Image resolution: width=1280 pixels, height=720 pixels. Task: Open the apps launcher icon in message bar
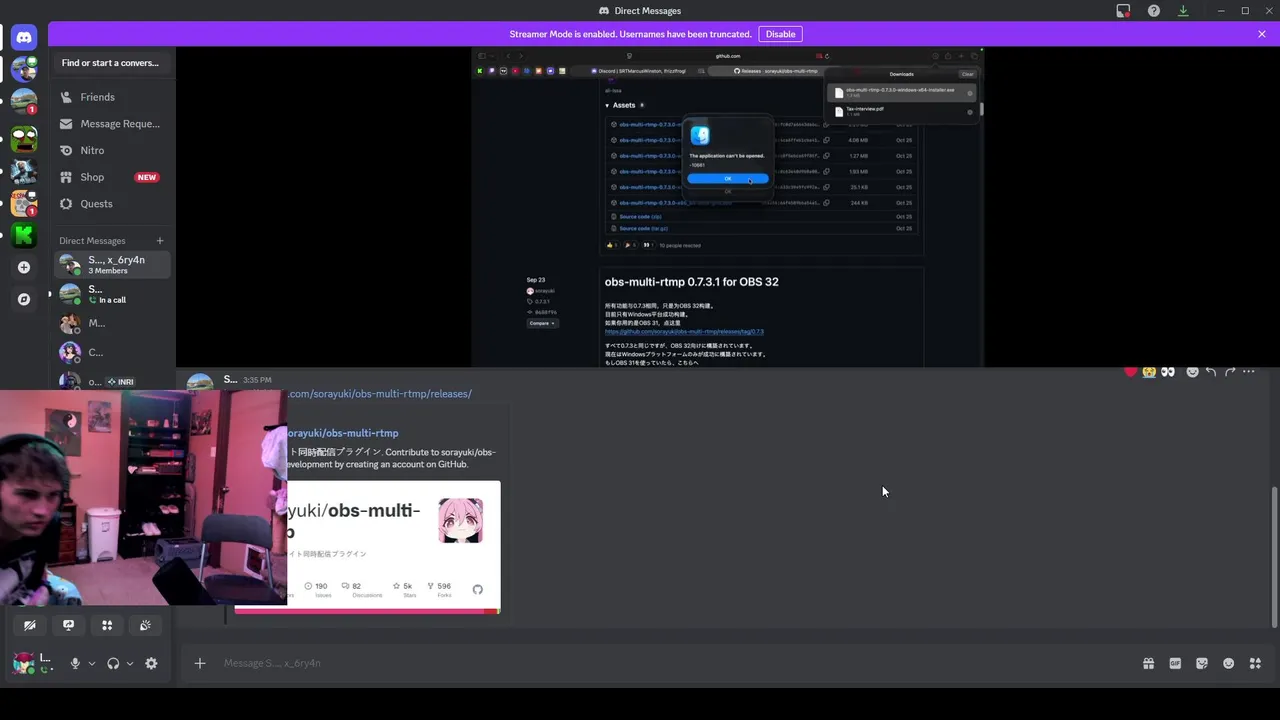pyautogui.click(x=1255, y=663)
